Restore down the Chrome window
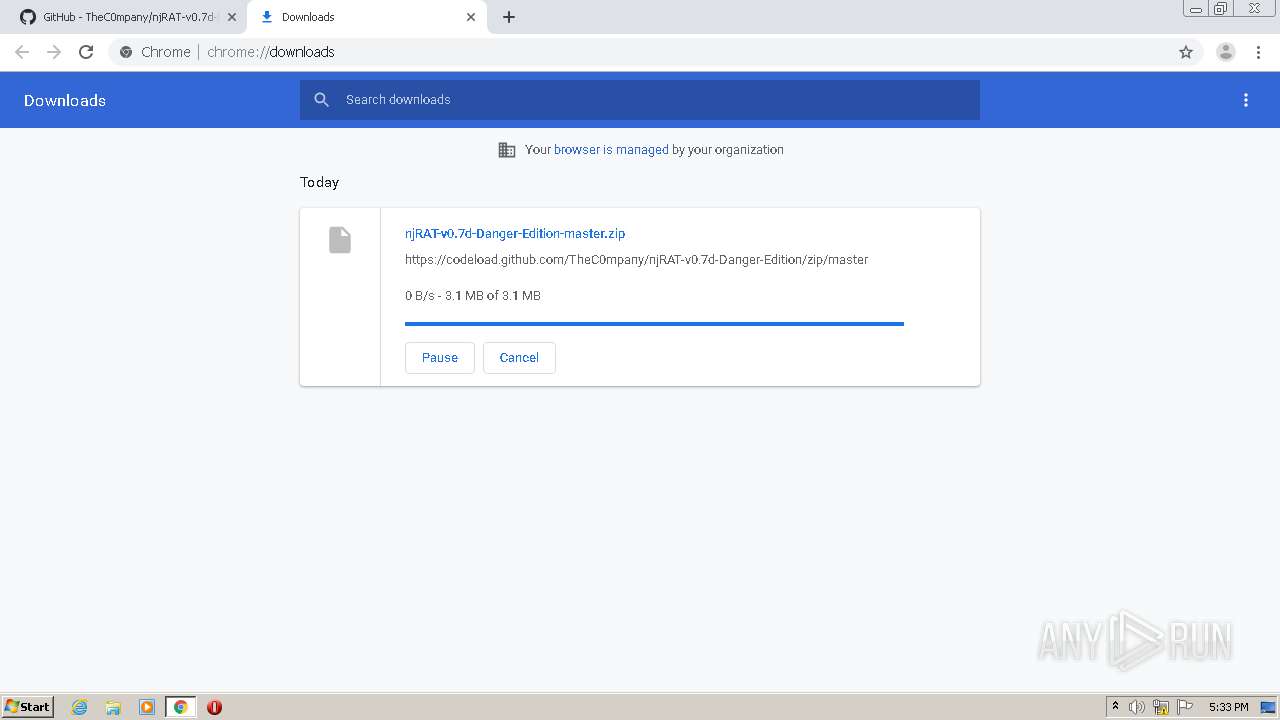Viewport: 1280px width, 720px height. [1221, 9]
